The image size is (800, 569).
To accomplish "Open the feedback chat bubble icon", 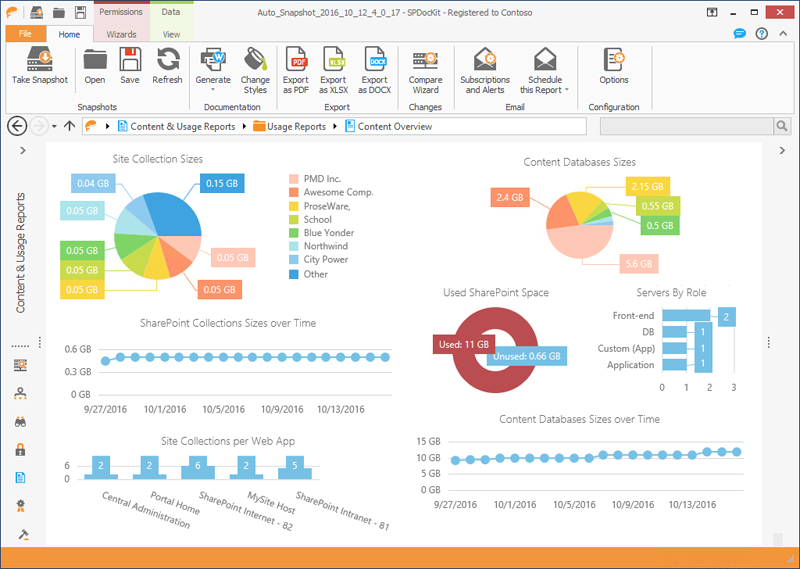I will pyautogui.click(x=739, y=34).
